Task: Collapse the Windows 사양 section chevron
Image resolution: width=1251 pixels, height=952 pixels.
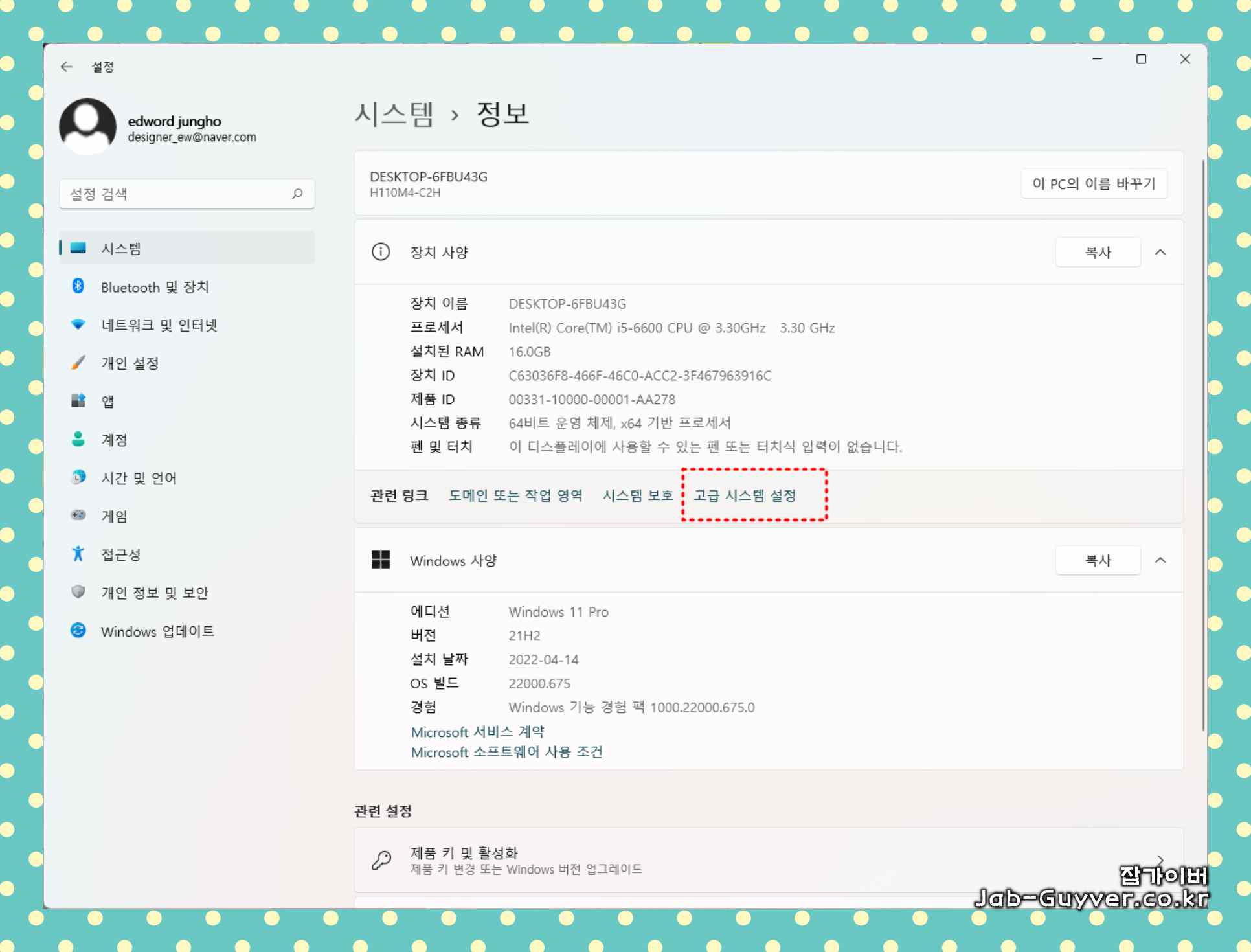Action: point(1160,560)
